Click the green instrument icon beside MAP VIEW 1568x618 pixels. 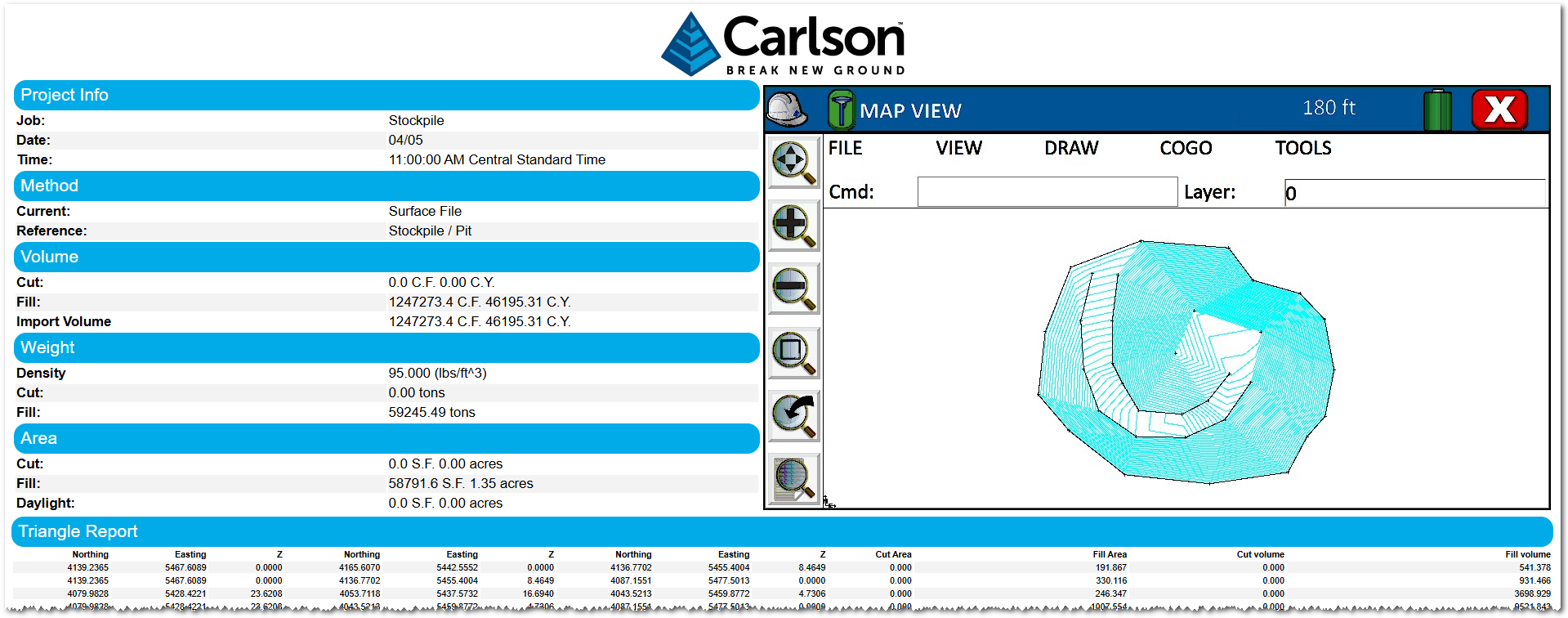coord(841,110)
